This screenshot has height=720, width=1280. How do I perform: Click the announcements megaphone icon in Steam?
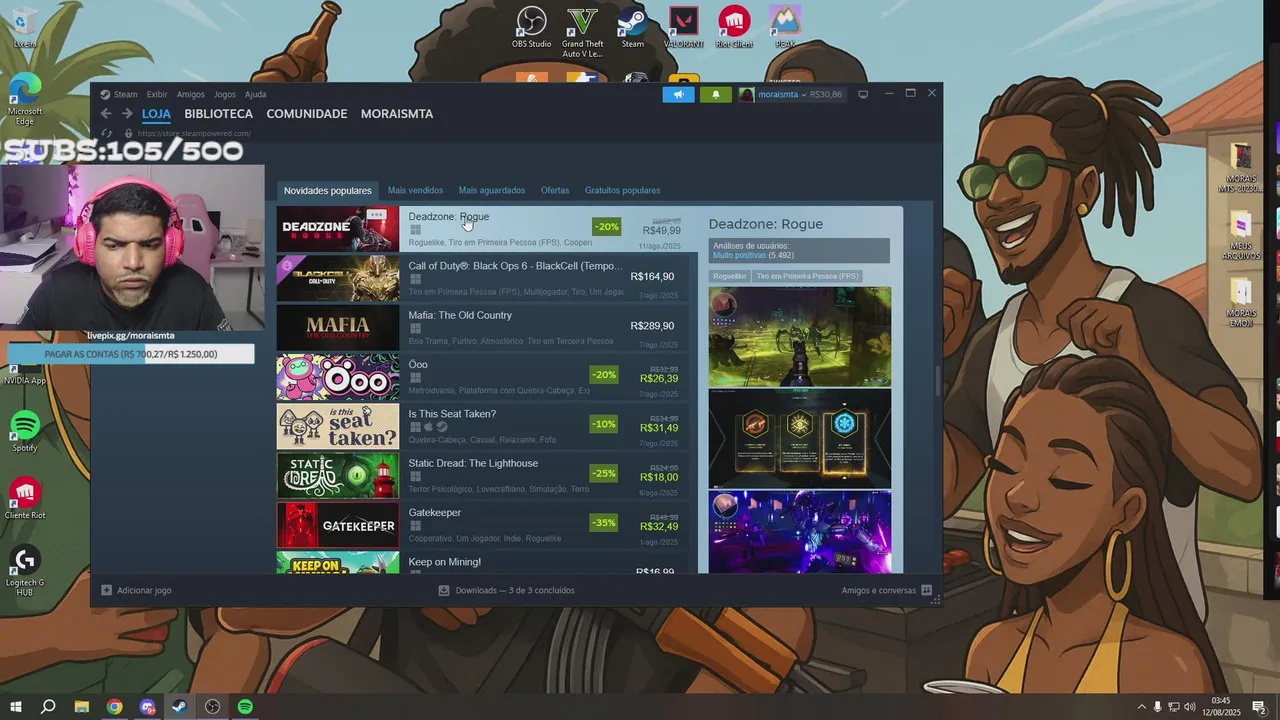[678, 94]
